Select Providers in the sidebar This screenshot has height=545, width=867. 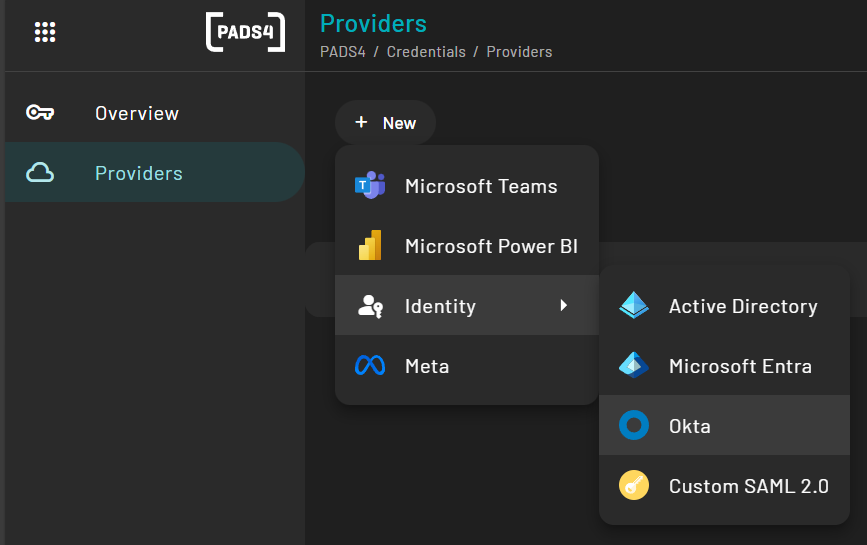tap(155, 172)
